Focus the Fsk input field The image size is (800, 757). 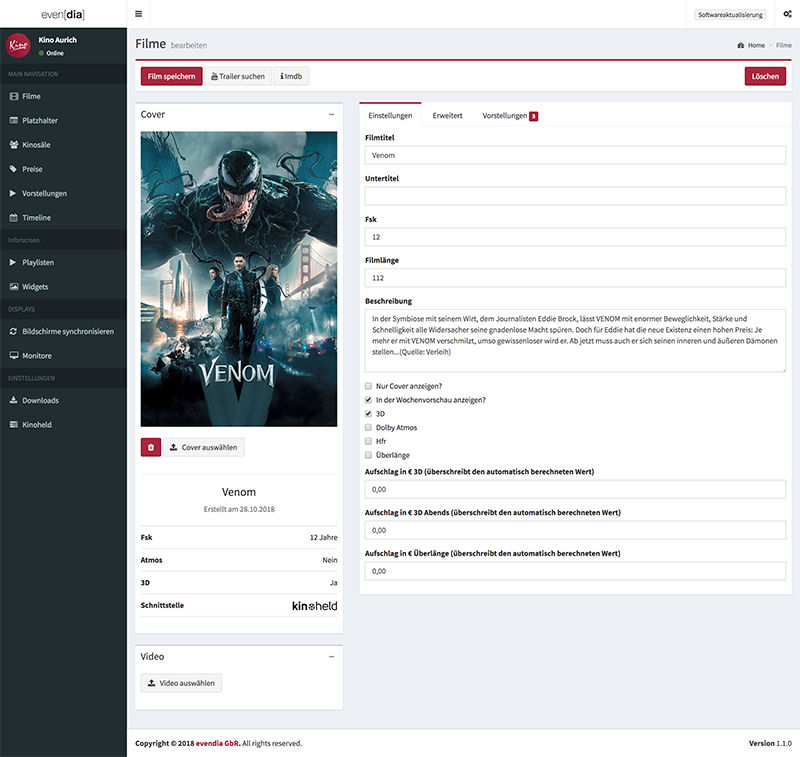coord(575,237)
